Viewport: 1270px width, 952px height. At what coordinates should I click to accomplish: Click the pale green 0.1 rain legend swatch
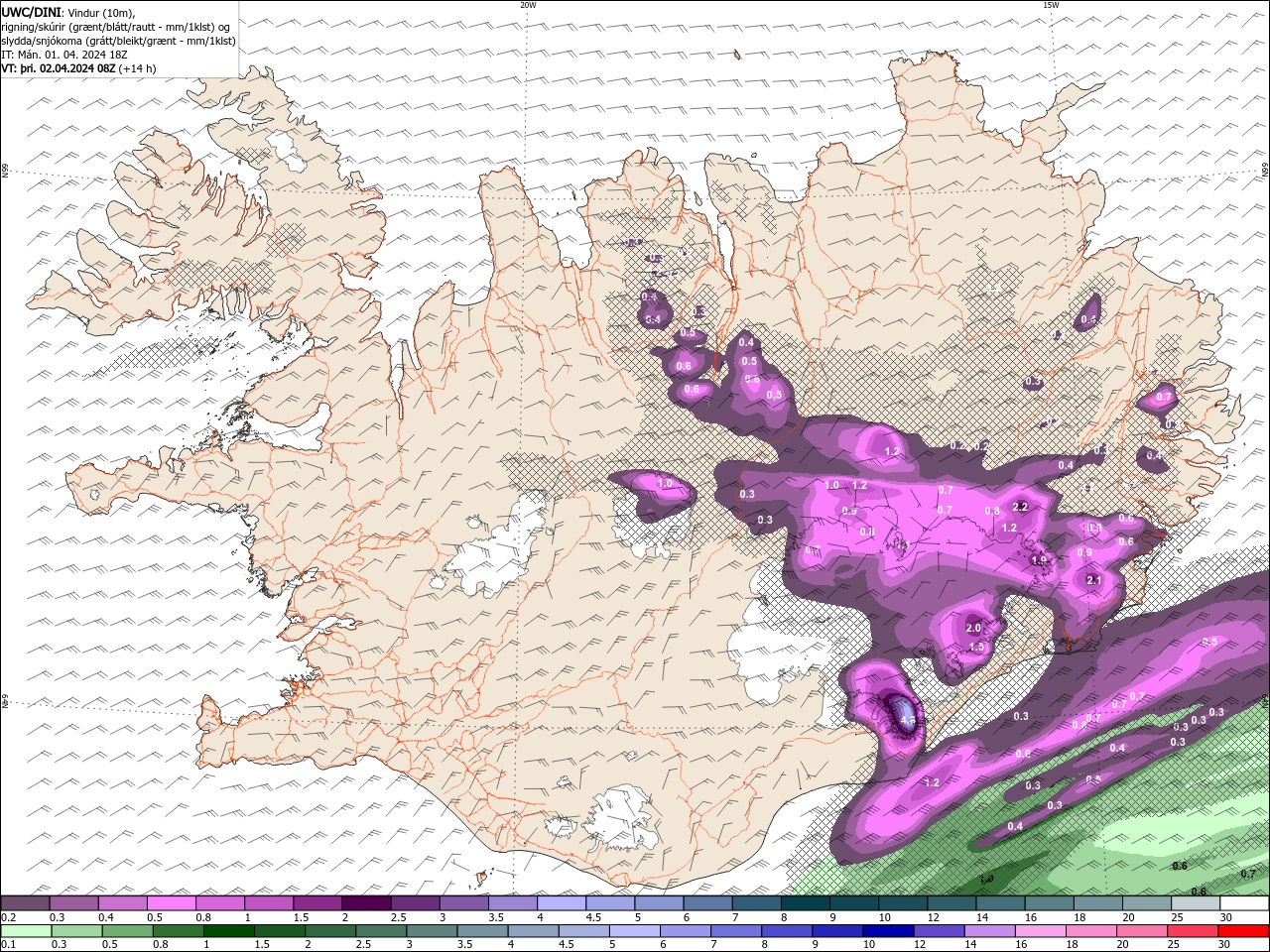[x=26, y=931]
